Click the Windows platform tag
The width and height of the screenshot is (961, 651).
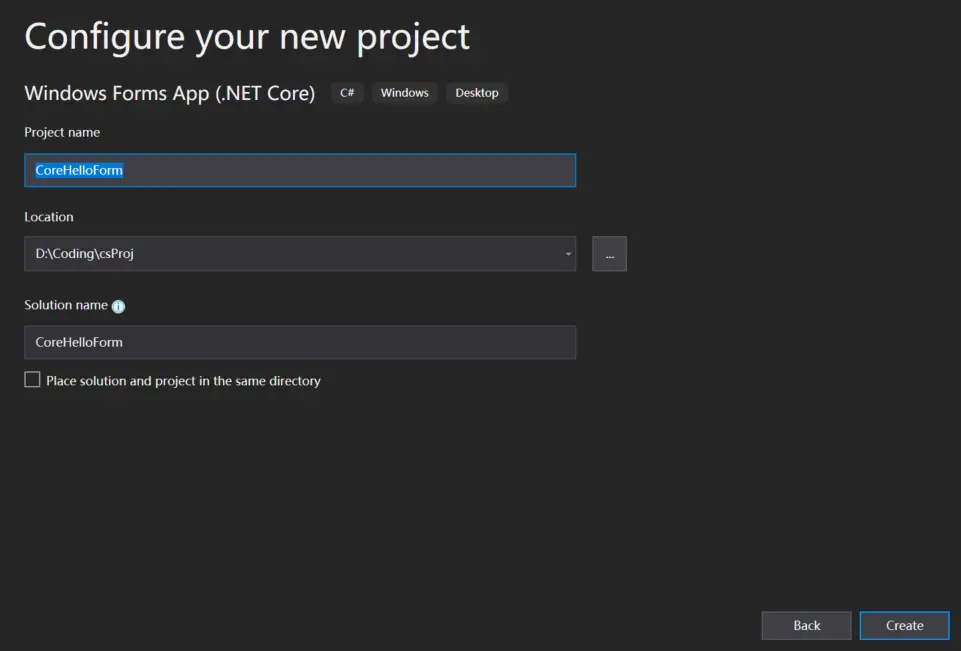(x=405, y=93)
